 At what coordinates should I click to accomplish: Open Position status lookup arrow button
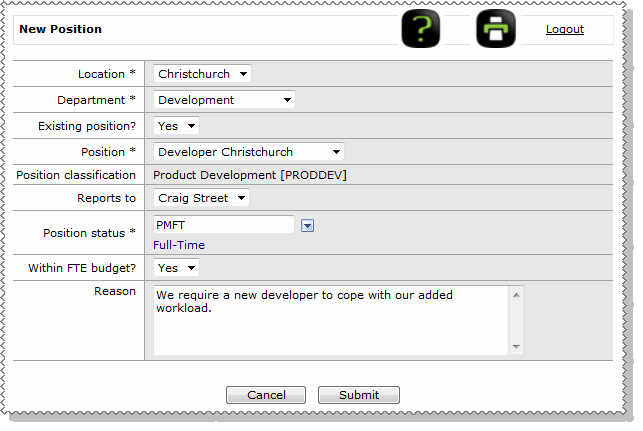click(x=308, y=226)
